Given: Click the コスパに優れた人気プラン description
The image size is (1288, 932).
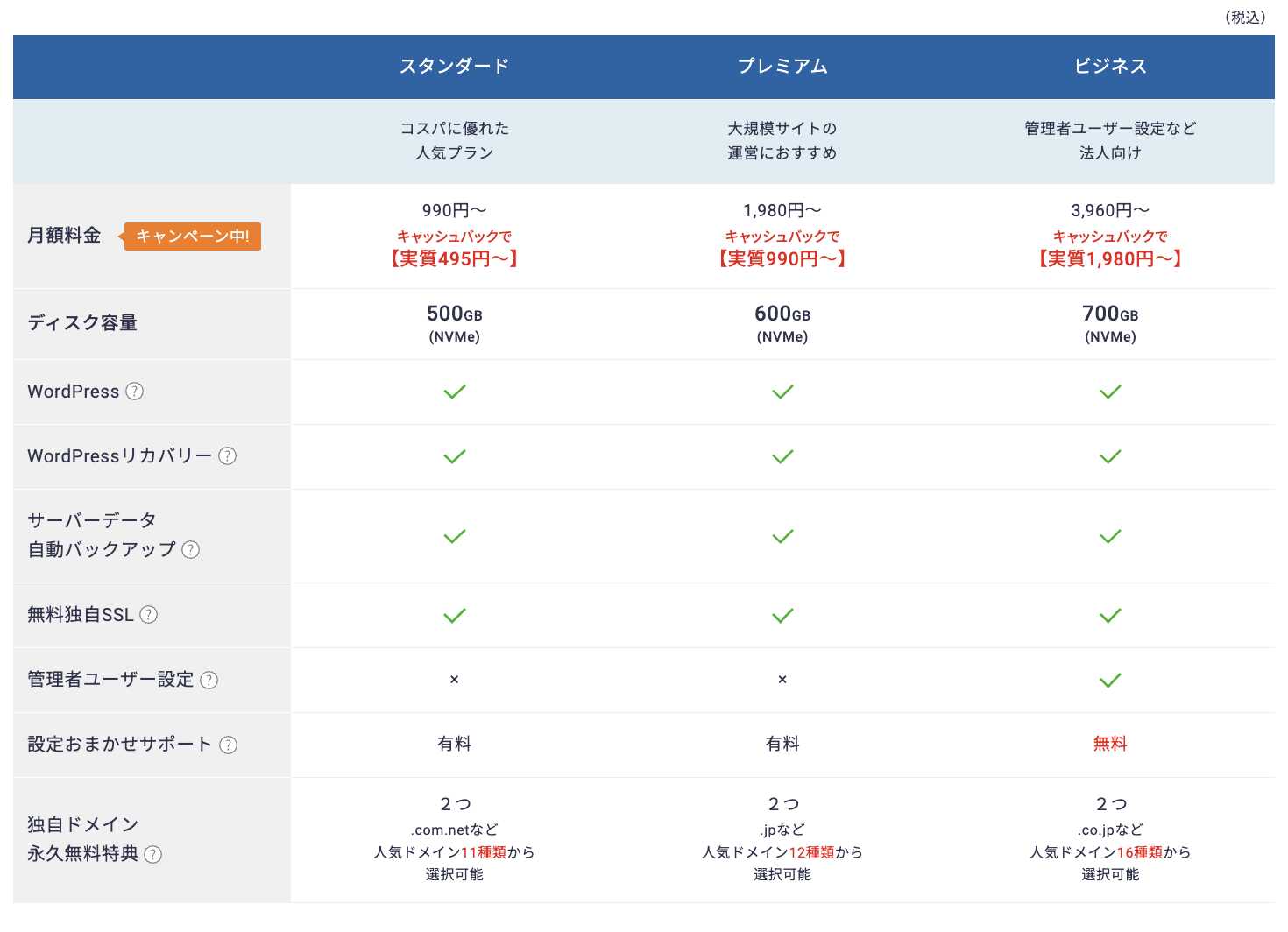Looking at the screenshot, I should [454, 141].
